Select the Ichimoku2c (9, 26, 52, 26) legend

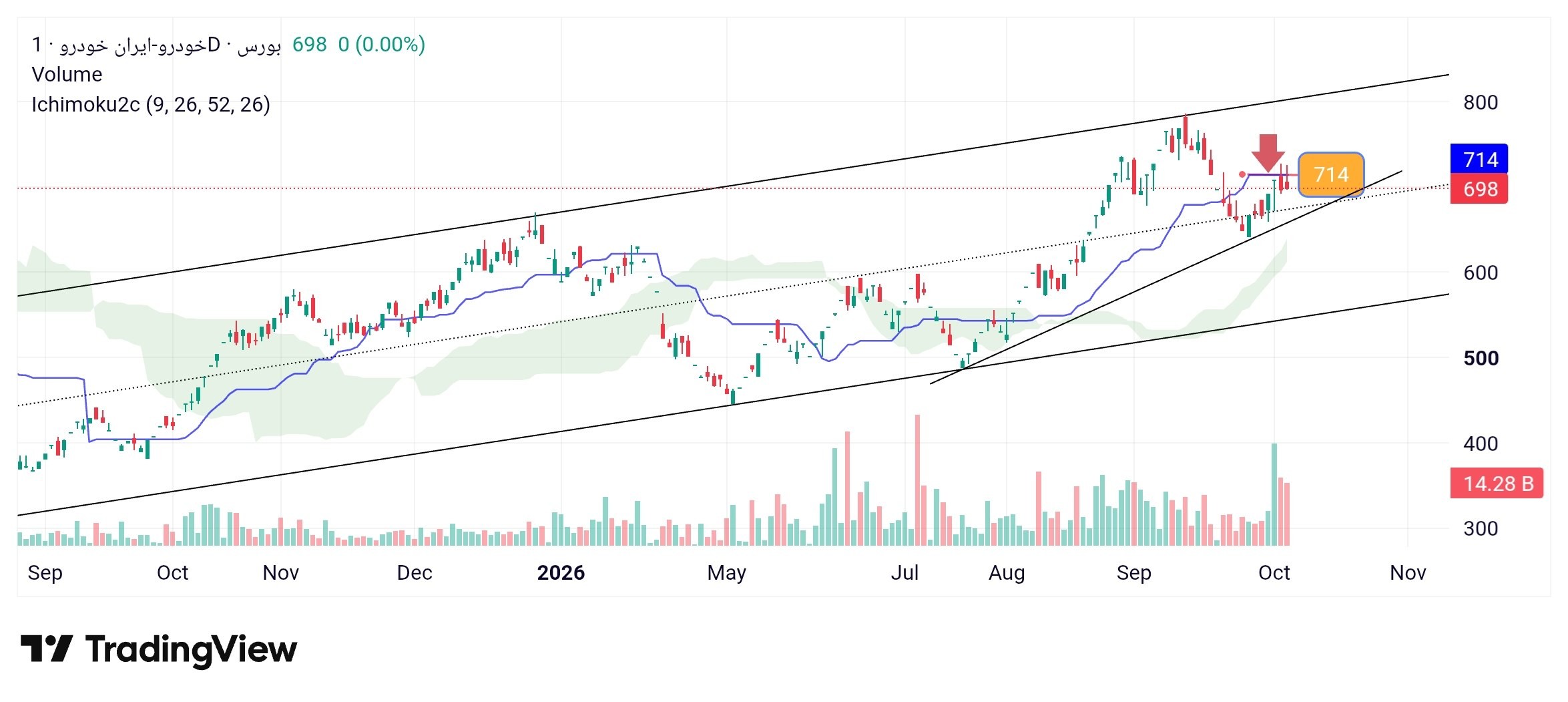click(x=151, y=104)
